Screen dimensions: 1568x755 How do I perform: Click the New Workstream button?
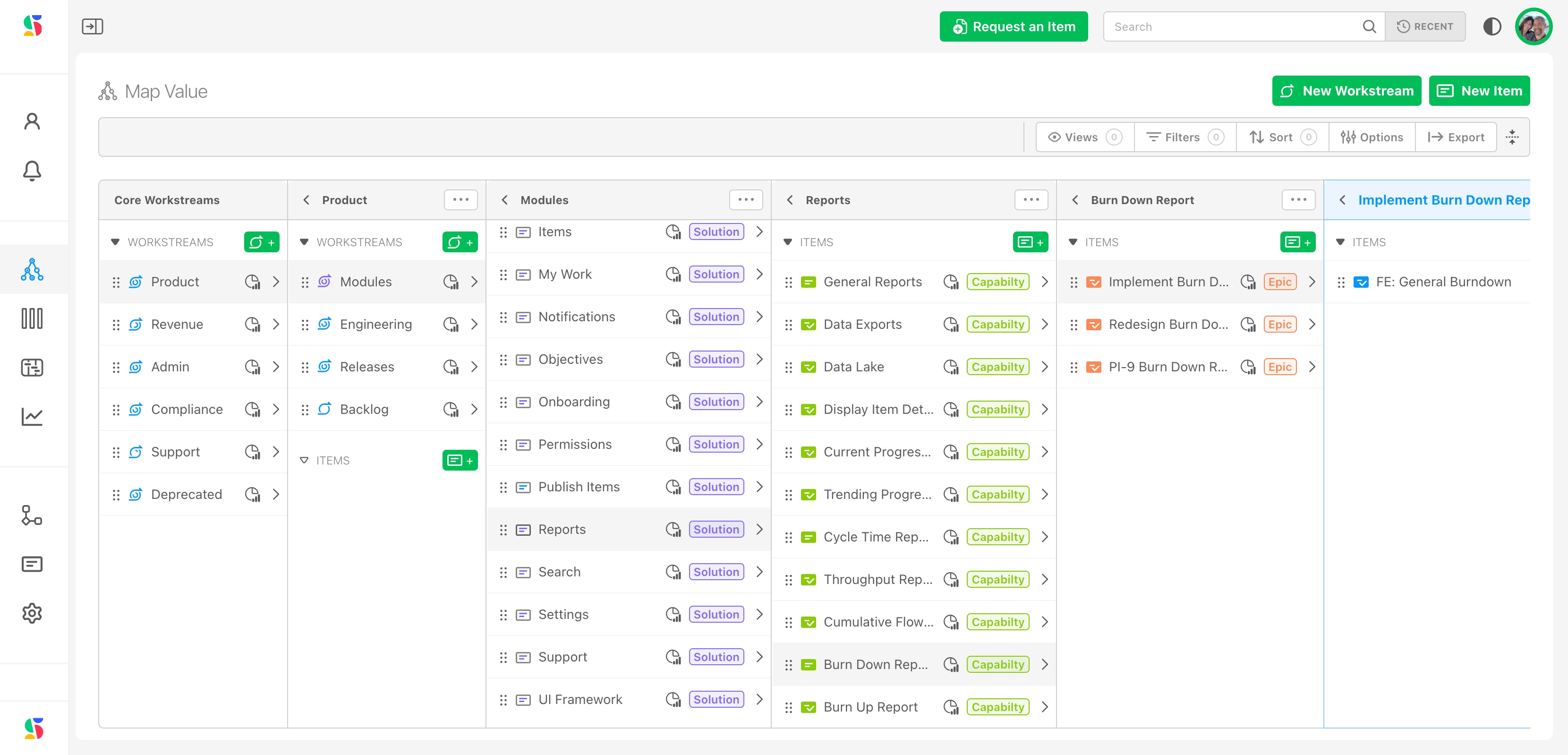[1346, 91]
